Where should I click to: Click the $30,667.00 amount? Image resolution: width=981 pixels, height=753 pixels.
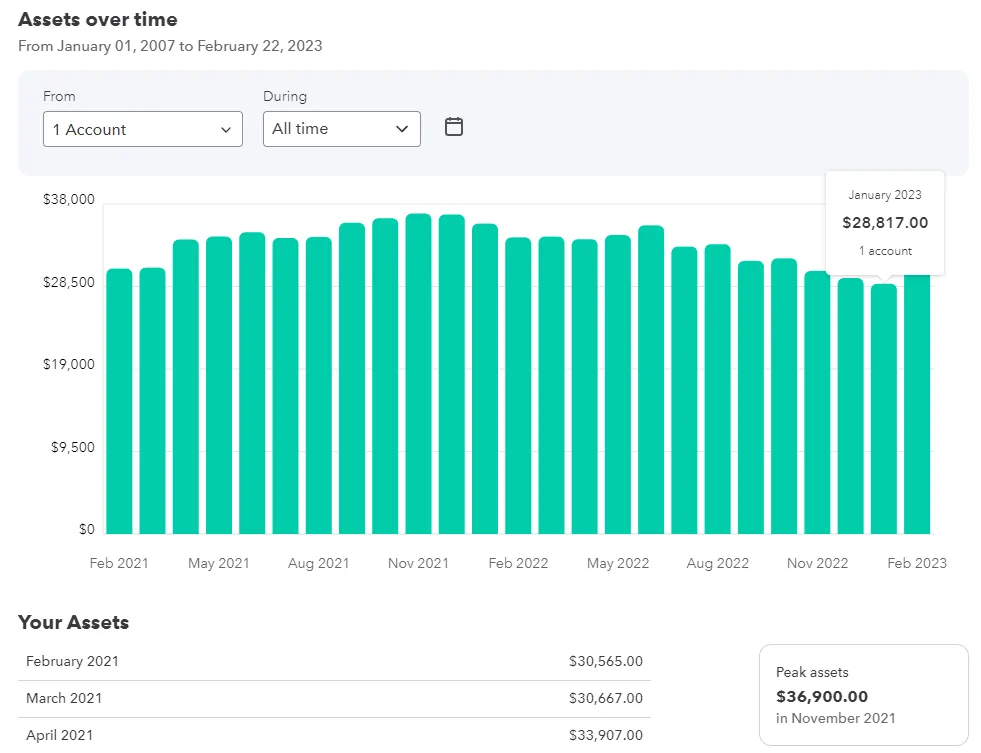(x=606, y=699)
